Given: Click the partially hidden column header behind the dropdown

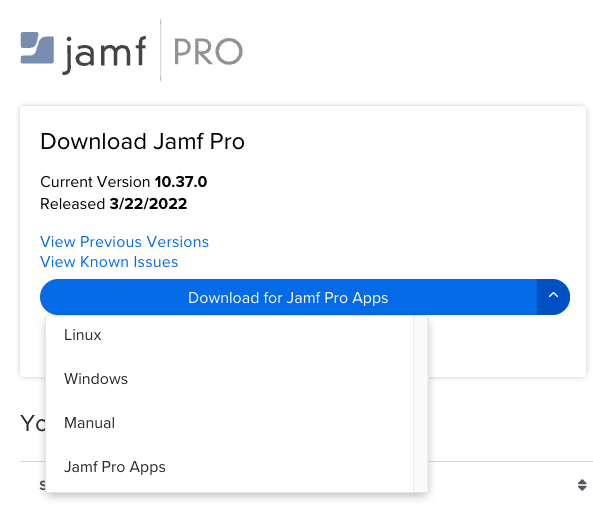Looking at the screenshot, I should [x=42, y=485].
